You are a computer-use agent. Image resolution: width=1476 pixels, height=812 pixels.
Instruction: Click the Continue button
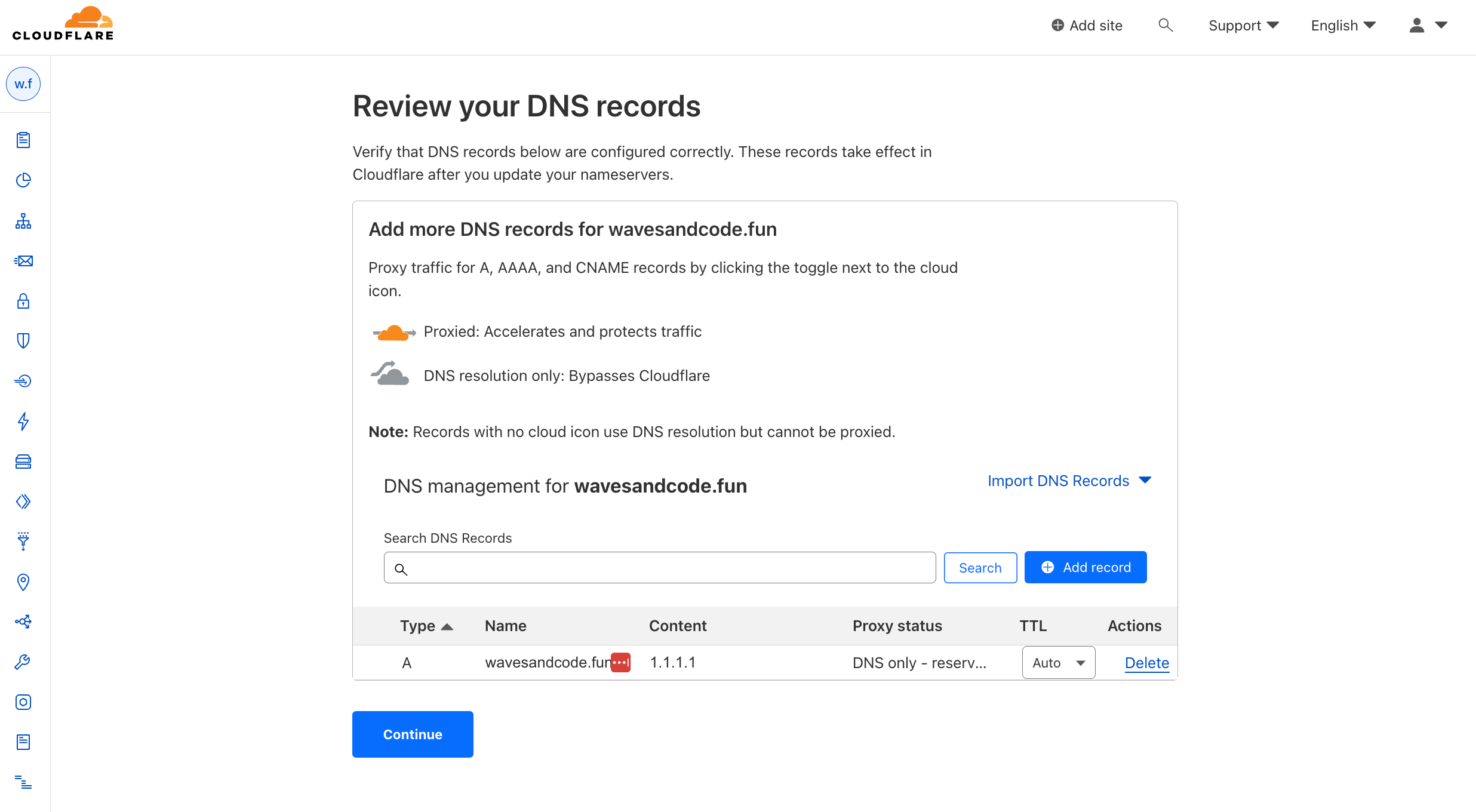click(413, 734)
